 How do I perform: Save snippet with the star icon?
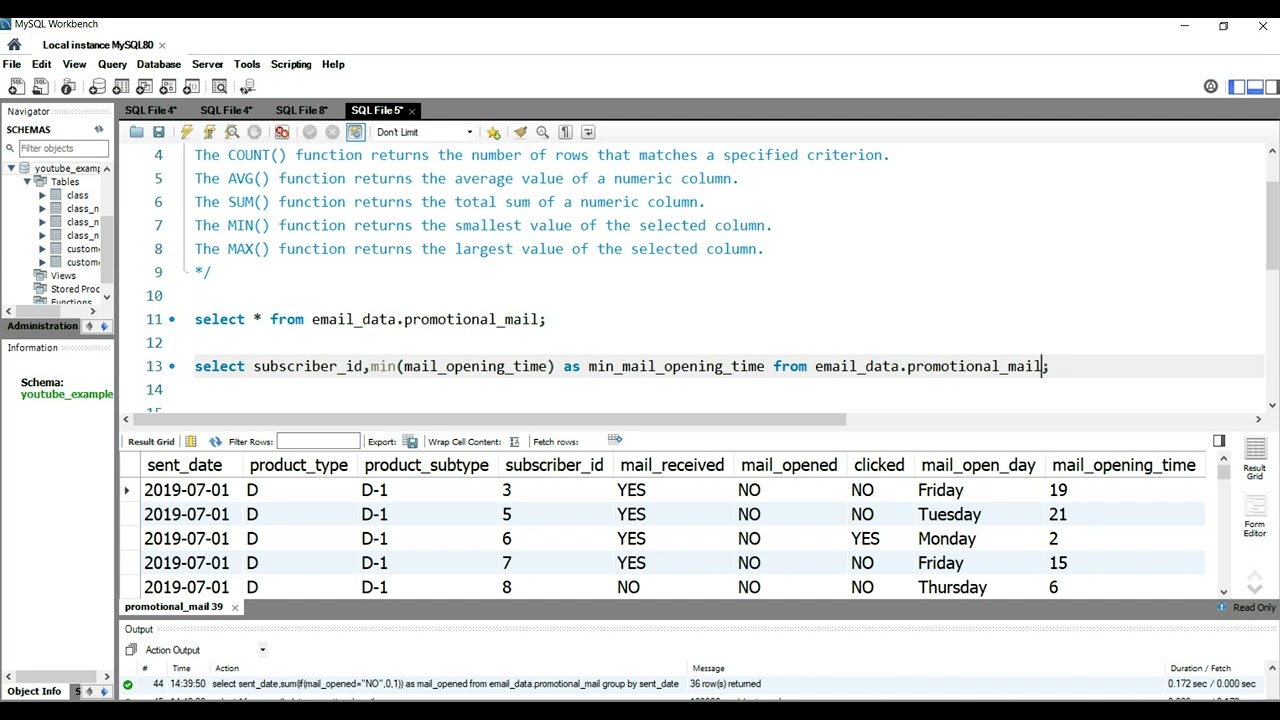click(x=494, y=132)
